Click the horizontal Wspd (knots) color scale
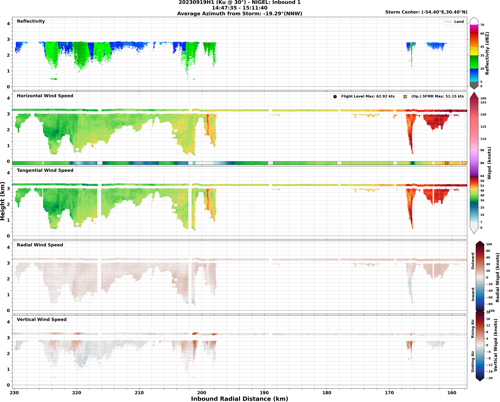This screenshot has height=402, width=500. tap(474, 163)
